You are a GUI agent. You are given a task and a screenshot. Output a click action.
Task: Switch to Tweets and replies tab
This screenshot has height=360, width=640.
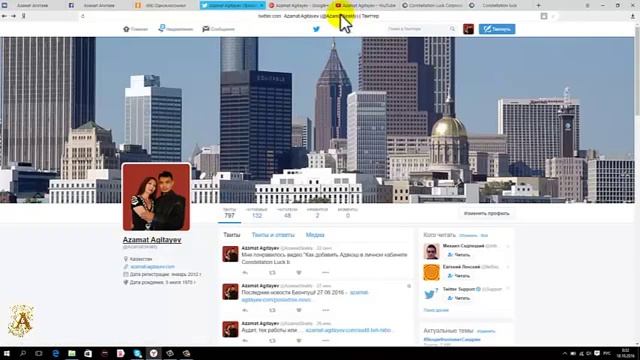273,235
